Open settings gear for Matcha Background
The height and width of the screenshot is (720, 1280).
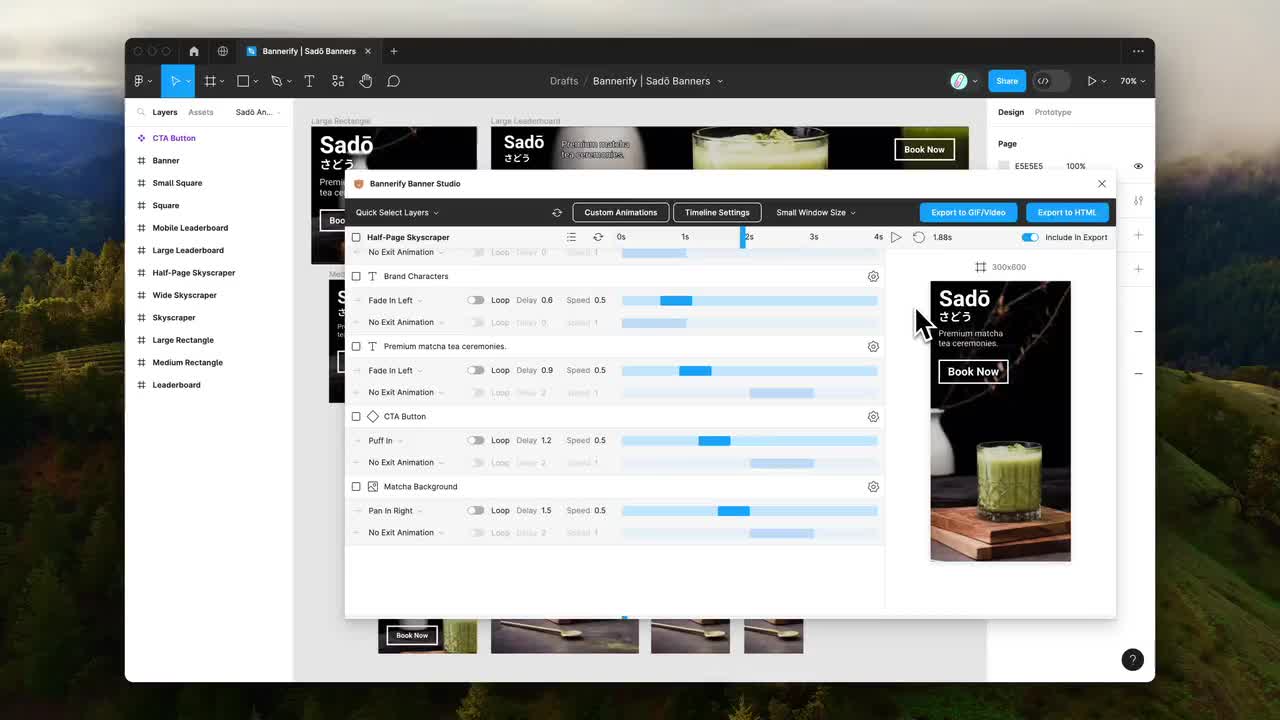873,486
